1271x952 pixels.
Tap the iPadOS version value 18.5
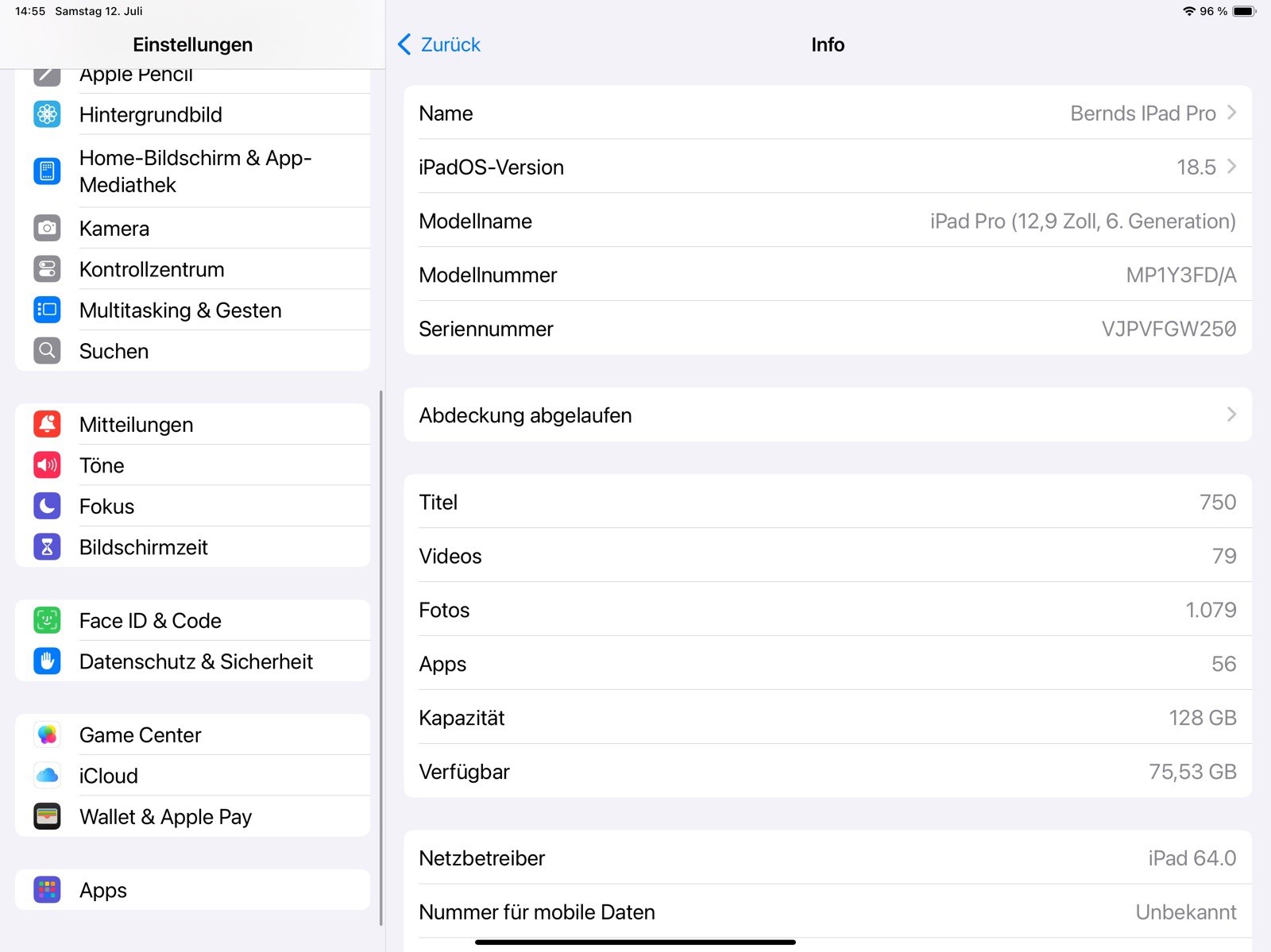(1196, 168)
